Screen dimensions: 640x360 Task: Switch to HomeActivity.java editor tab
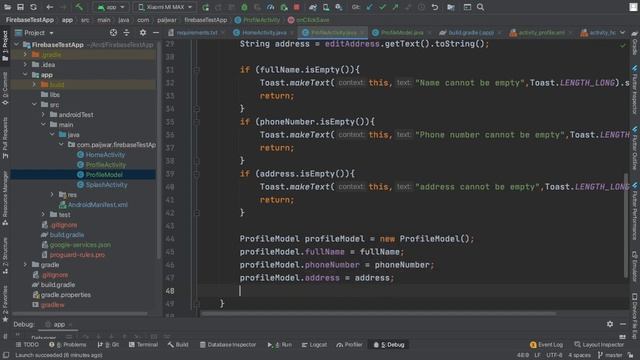264,32
